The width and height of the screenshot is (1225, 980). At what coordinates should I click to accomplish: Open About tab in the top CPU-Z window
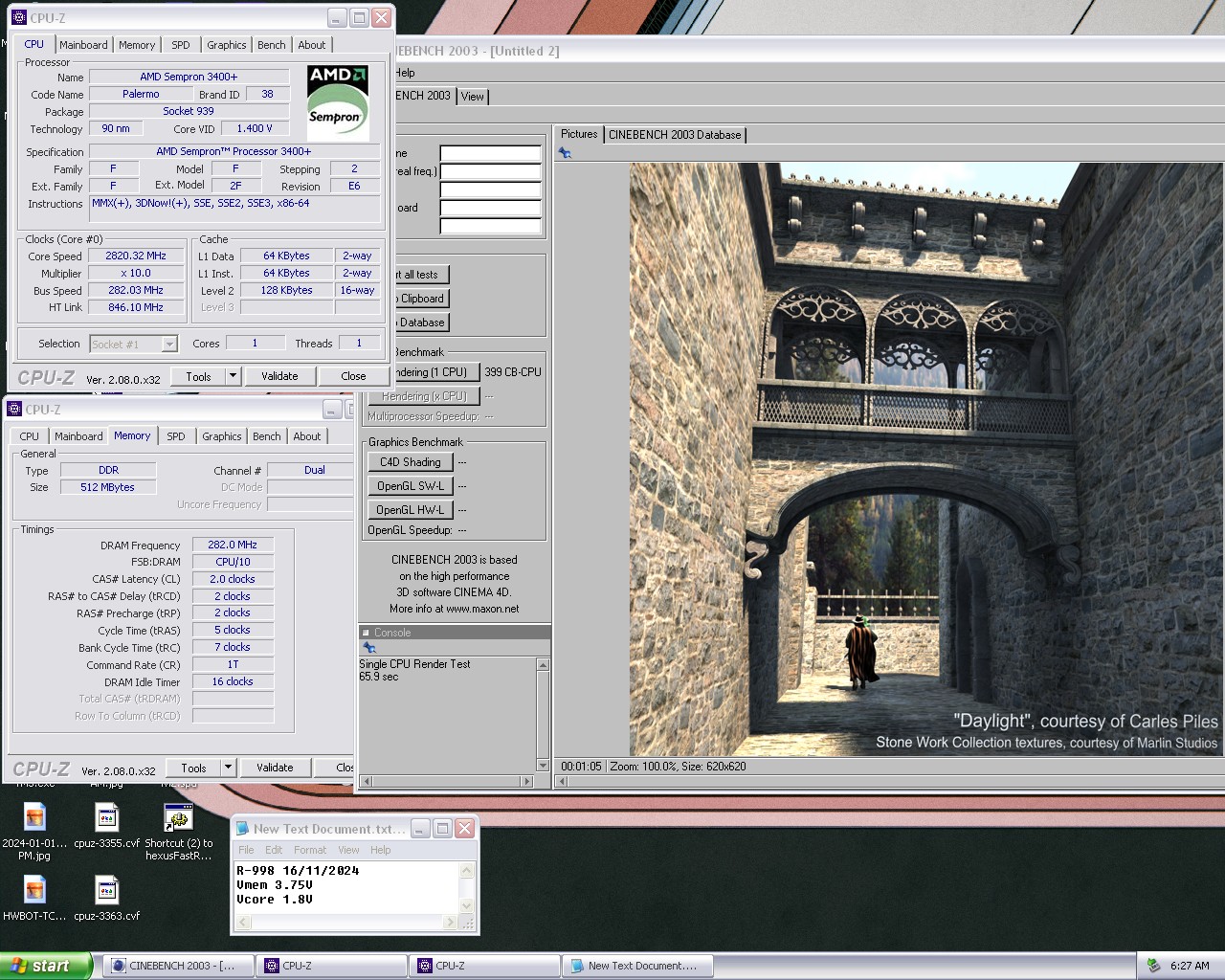[312, 45]
